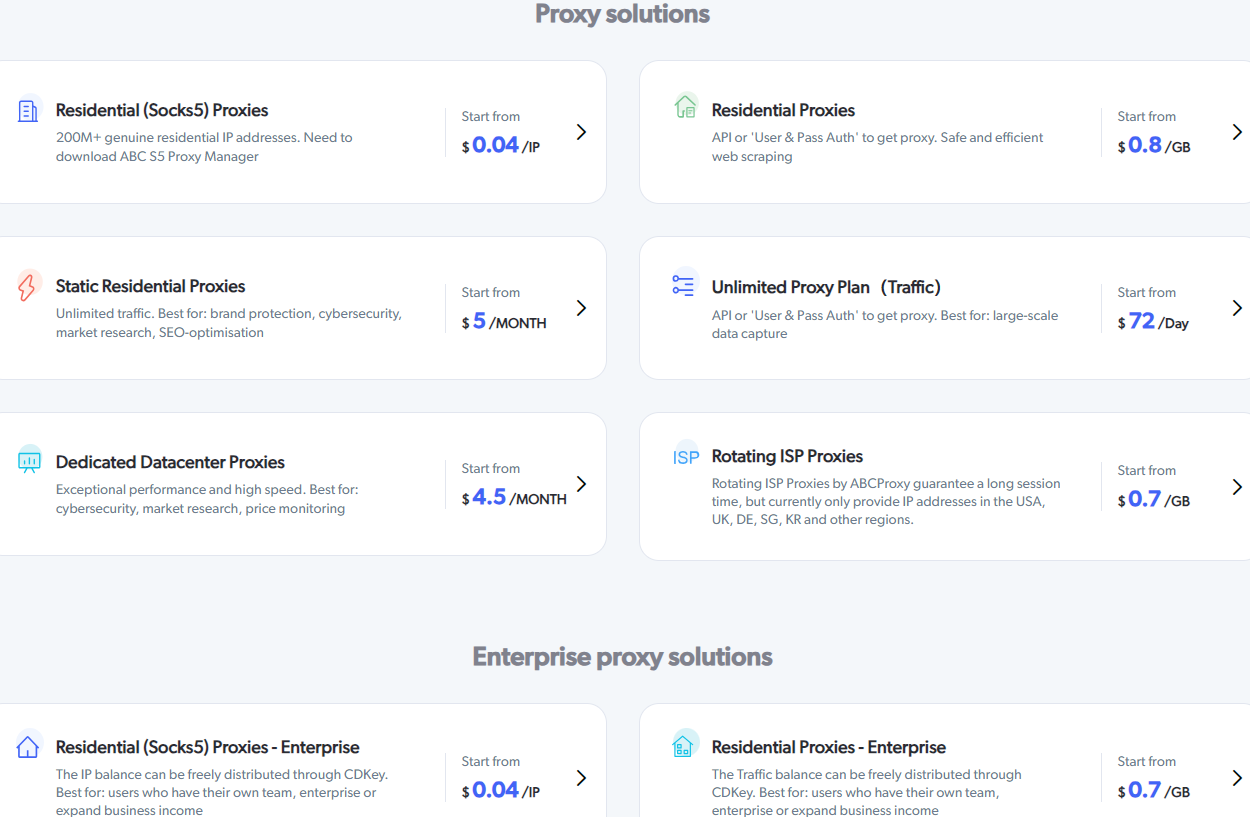This screenshot has height=817, width=1250.
Task: Select the Enterprise proxy solutions heading
Action: [x=622, y=656]
